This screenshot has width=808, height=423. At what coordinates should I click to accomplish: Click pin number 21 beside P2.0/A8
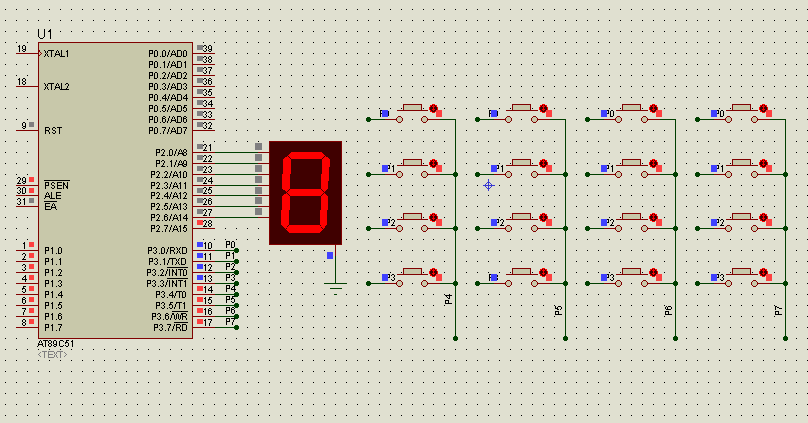(x=208, y=148)
